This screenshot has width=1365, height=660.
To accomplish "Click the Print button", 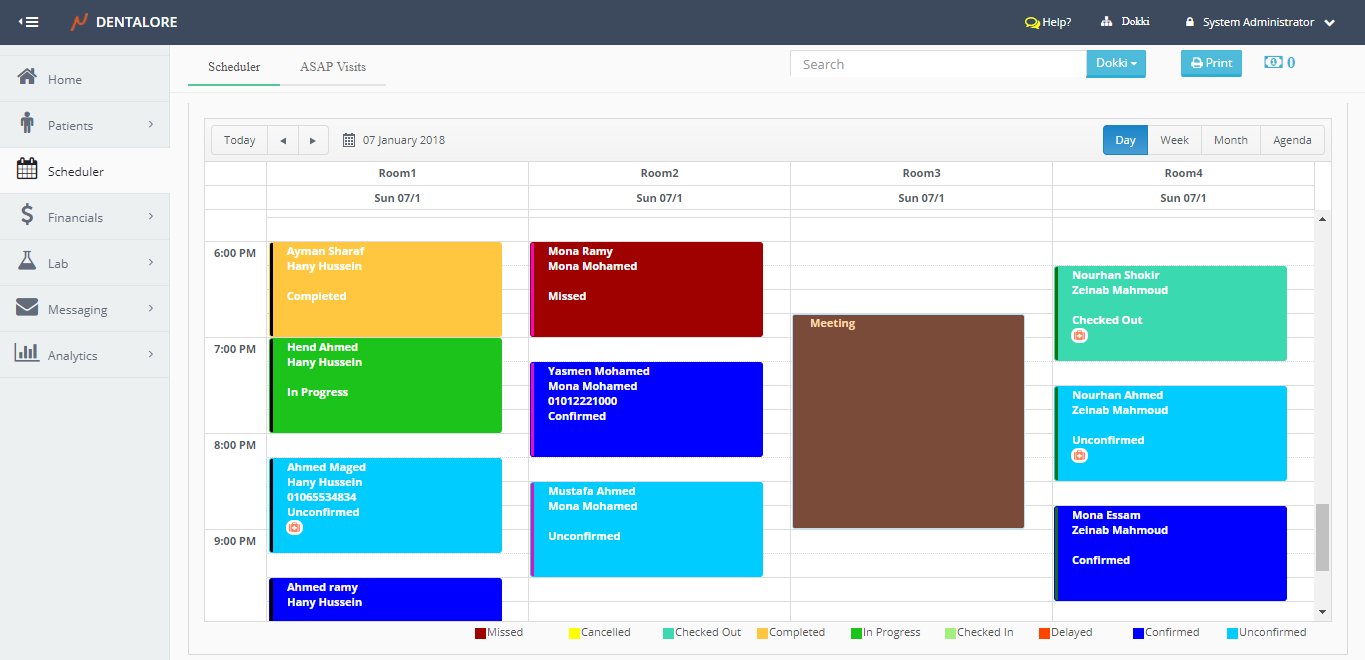I will tap(1211, 63).
